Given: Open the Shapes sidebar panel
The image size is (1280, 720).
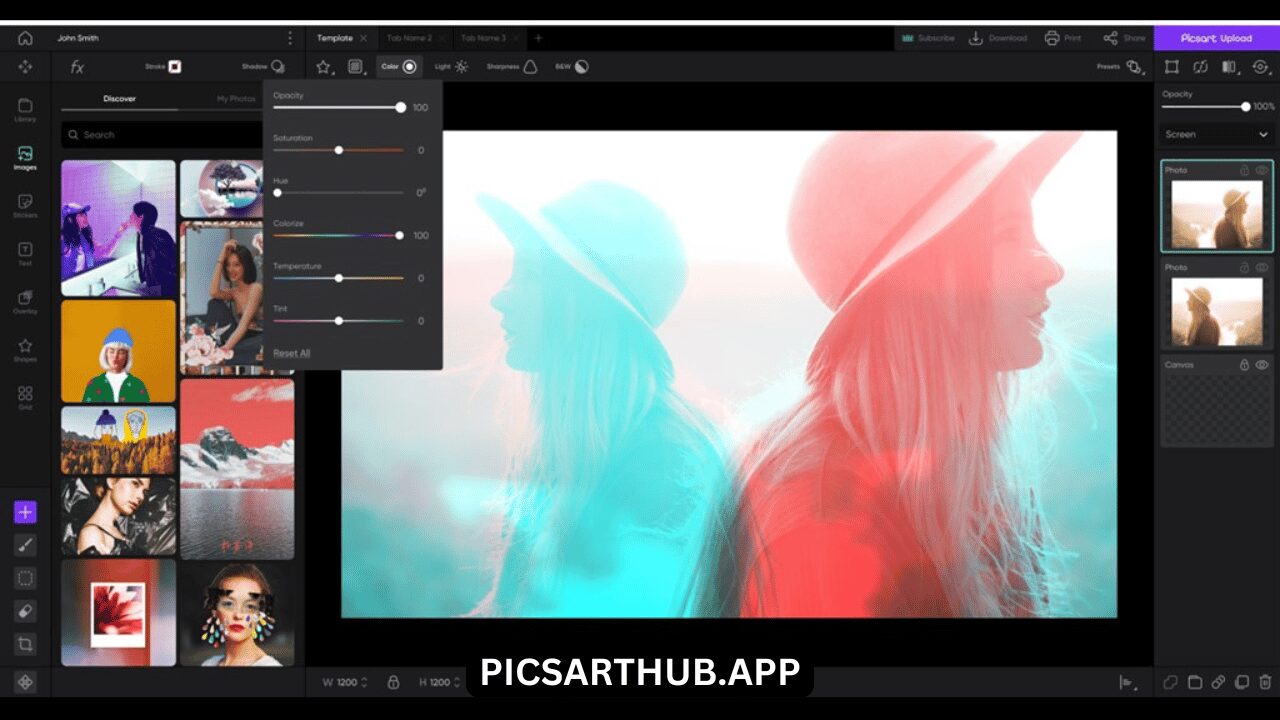Looking at the screenshot, I should point(25,350).
